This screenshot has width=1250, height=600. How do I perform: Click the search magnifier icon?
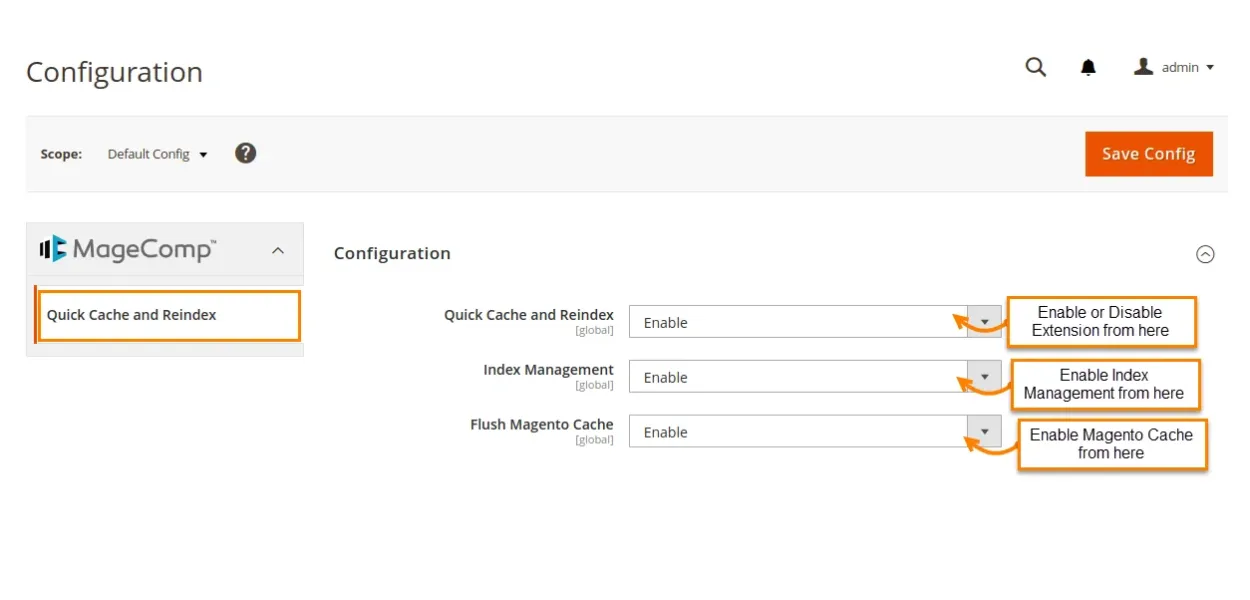pyautogui.click(x=1036, y=67)
